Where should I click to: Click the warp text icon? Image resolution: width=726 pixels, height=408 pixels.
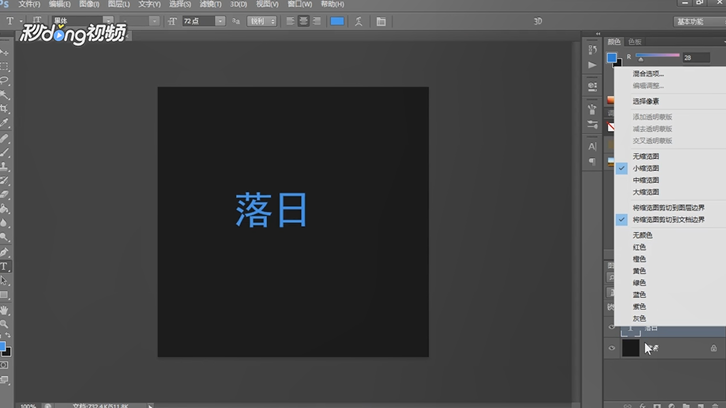[358, 21]
